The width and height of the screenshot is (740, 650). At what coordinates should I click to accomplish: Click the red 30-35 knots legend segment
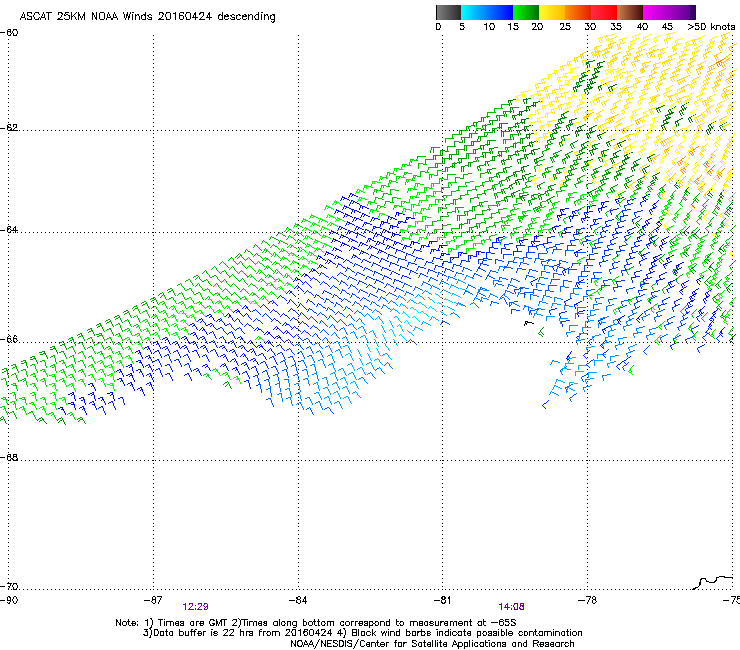(604, 12)
